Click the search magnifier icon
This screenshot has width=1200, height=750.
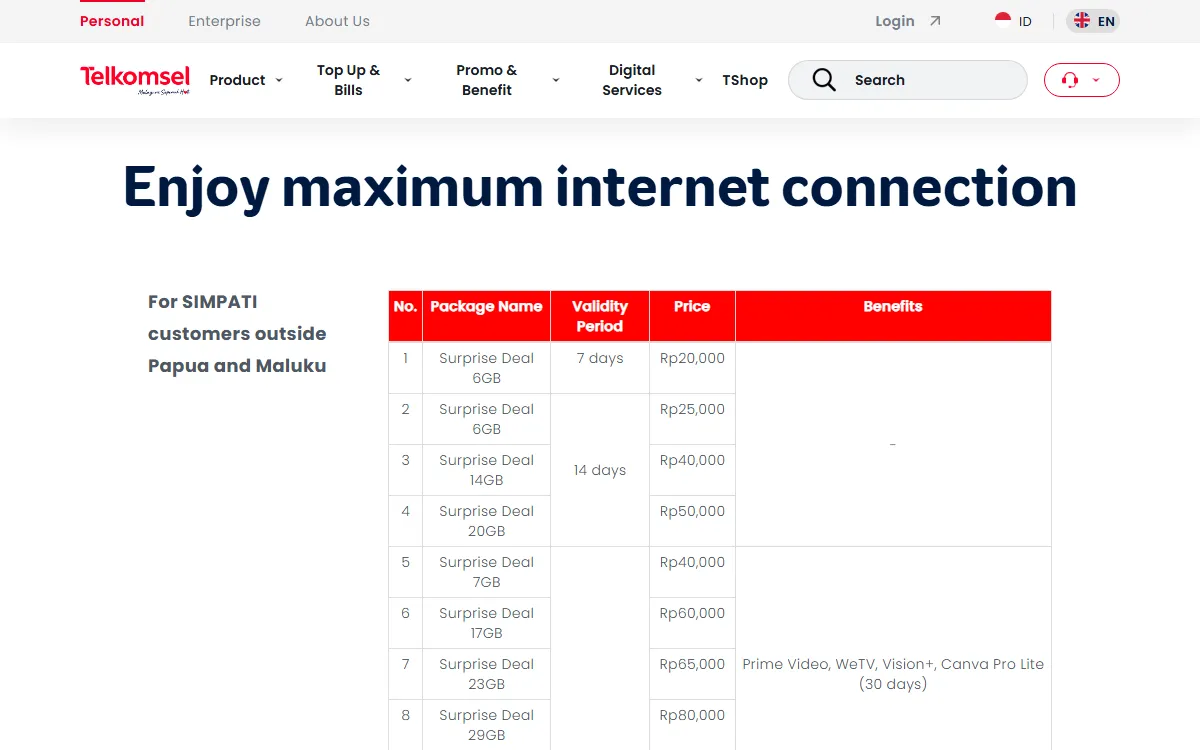pos(824,80)
